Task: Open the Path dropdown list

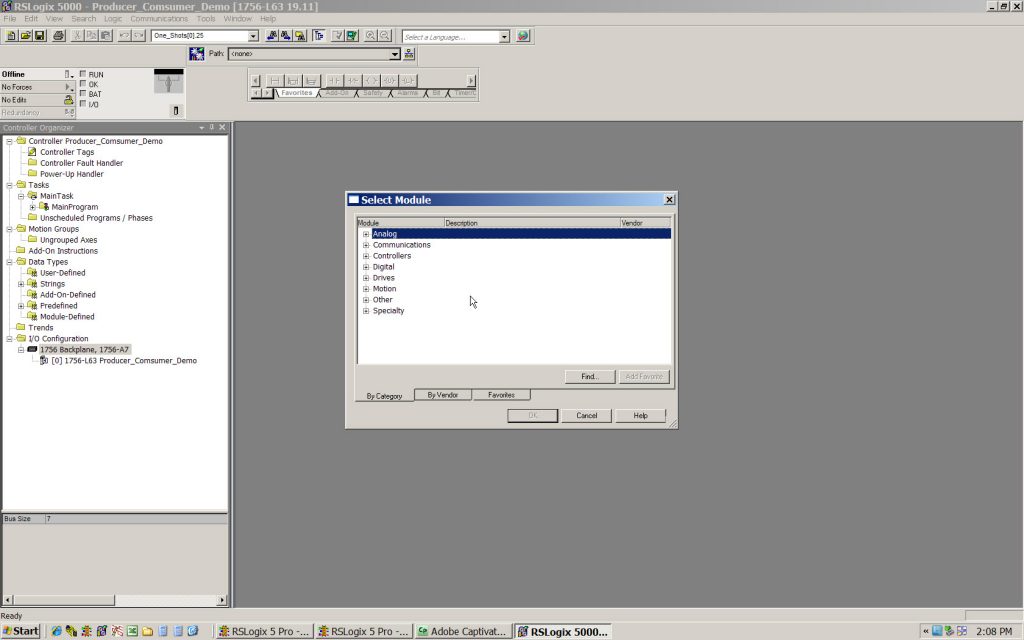Action: click(x=394, y=54)
